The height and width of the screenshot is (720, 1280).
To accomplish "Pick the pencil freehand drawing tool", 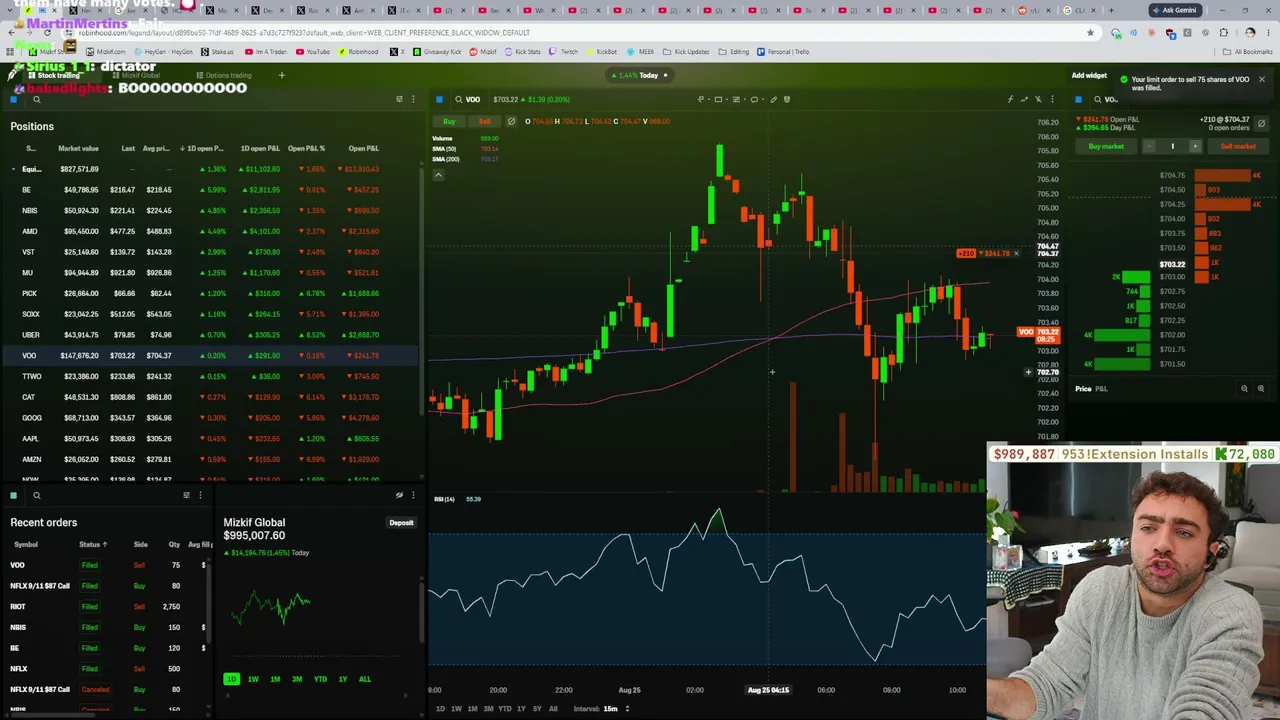I will click(x=773, y=99).
